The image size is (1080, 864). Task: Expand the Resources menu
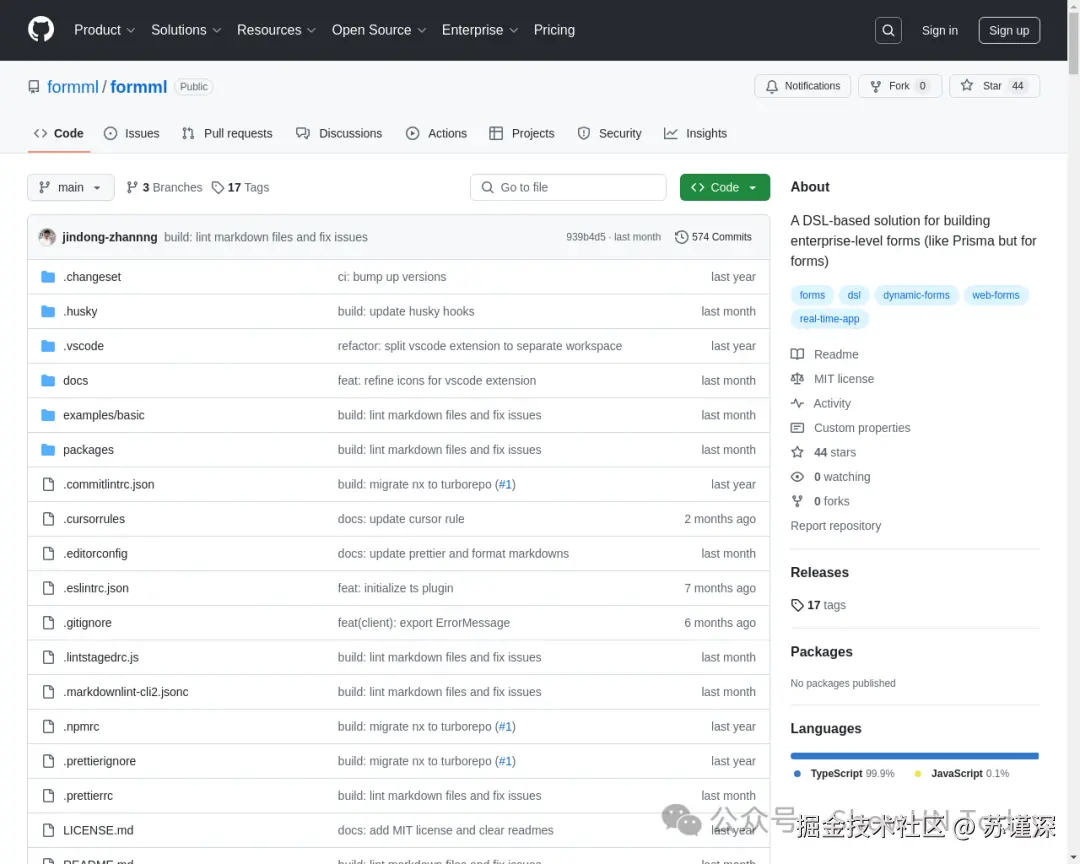[276, 30]
